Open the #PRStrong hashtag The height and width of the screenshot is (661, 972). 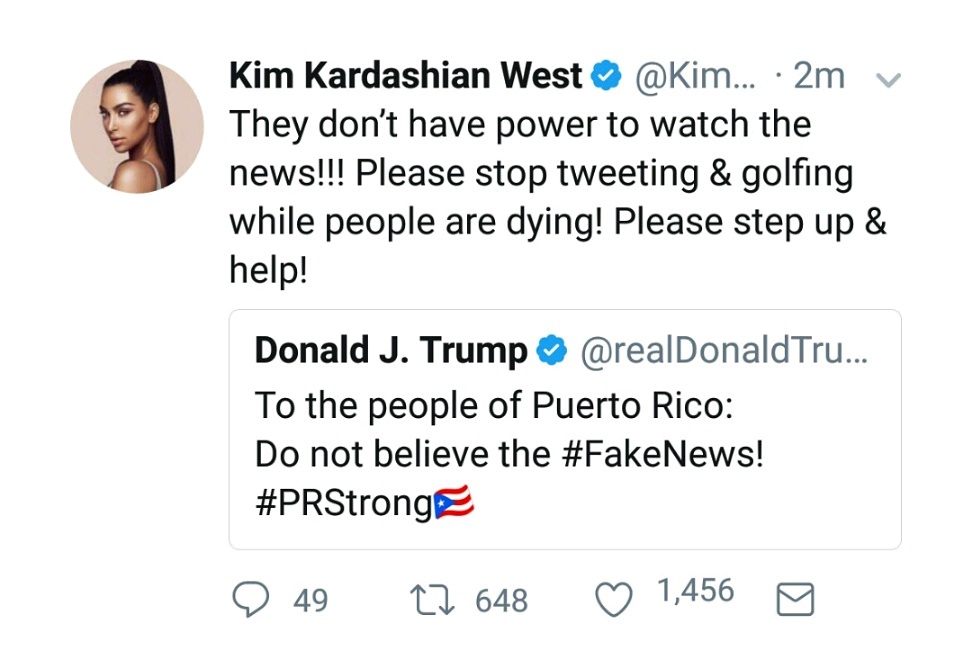tap(343, 504)
